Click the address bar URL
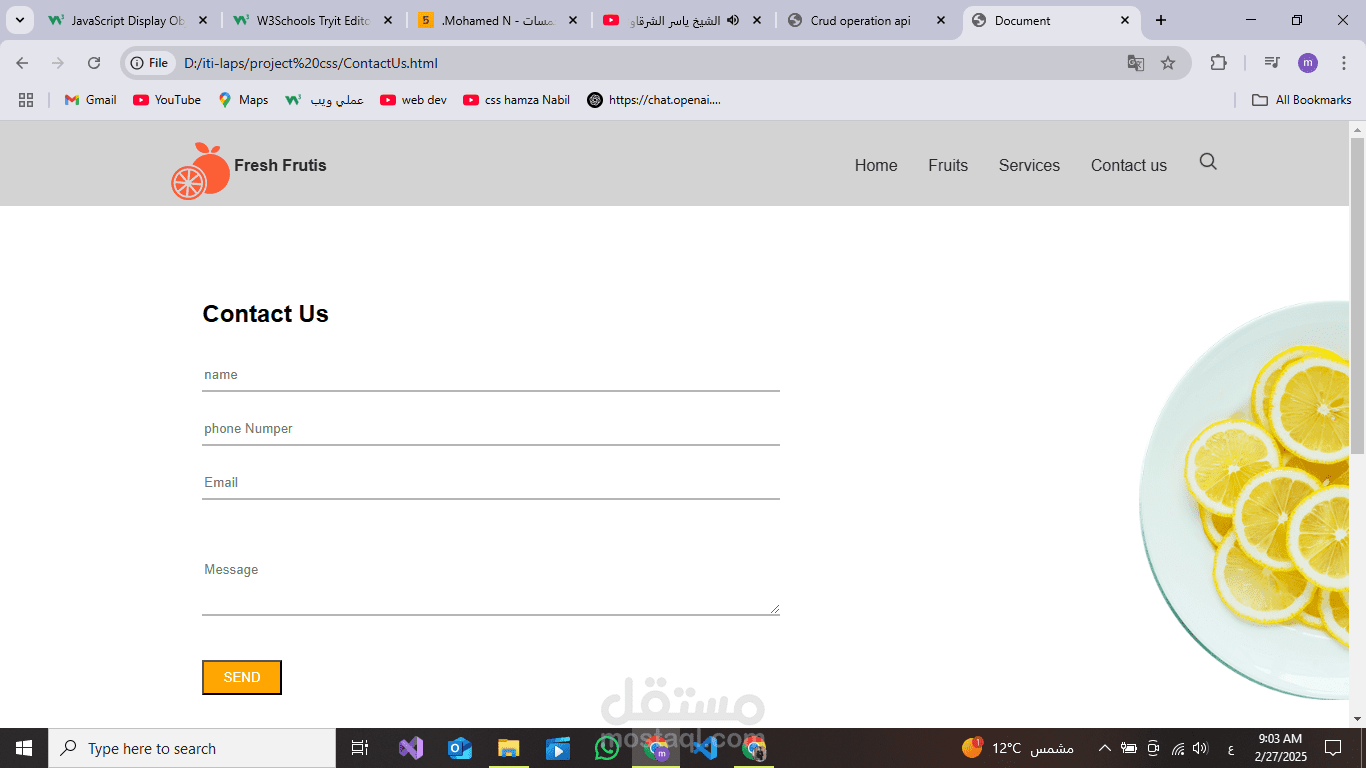Viewport: 1366px width, 768px height. 311,63
